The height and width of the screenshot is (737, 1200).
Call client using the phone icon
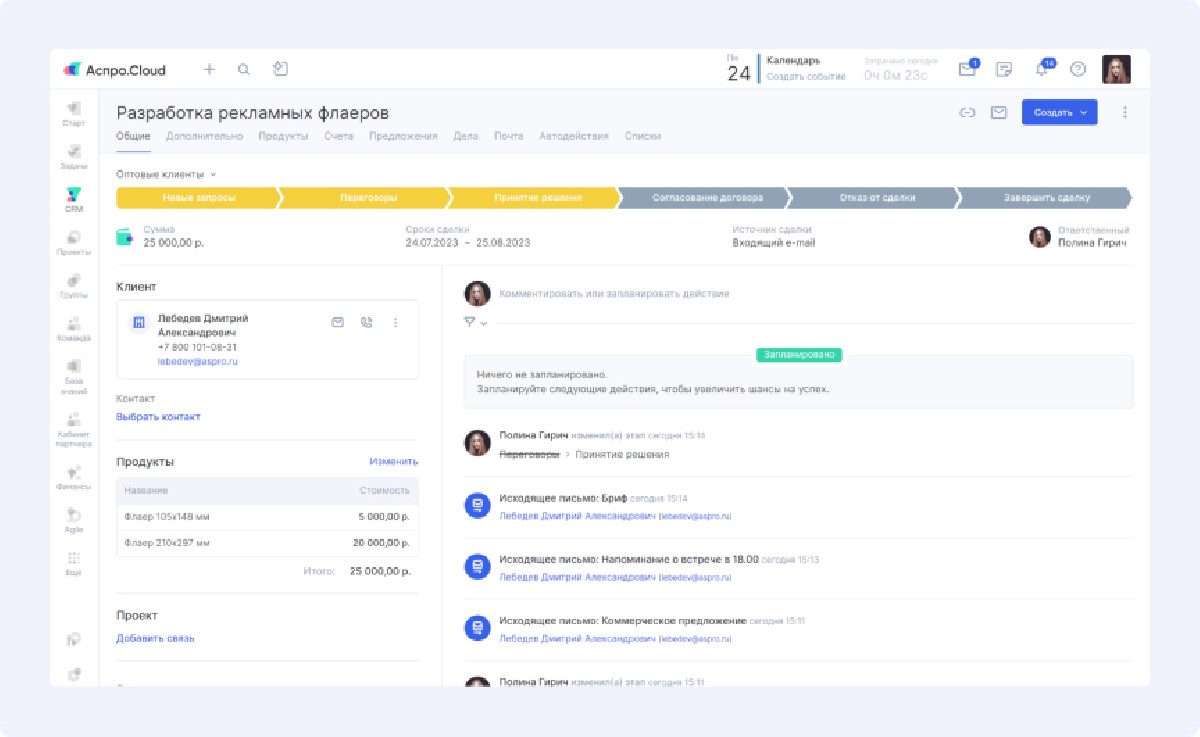click(366, 322)
